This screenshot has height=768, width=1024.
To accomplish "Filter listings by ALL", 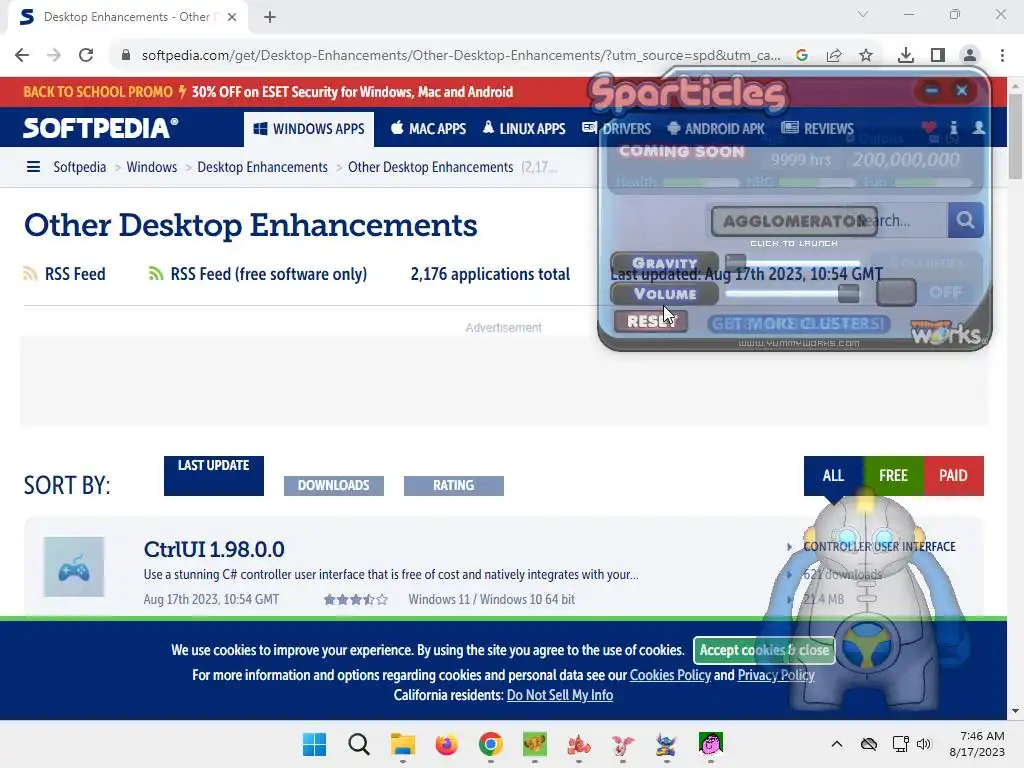I will point(833,475).
